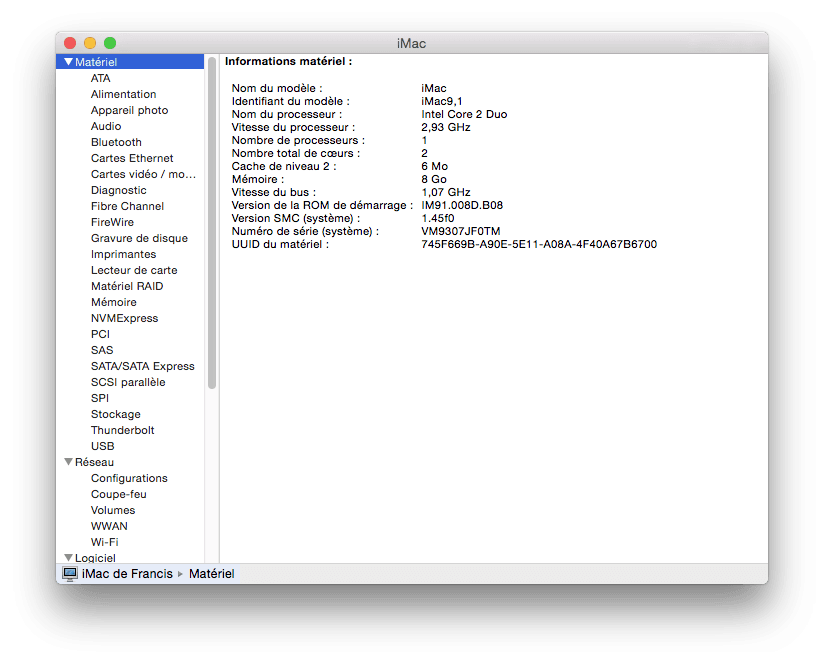Click the processor speed 2,93 GHz

pos(446,127)
